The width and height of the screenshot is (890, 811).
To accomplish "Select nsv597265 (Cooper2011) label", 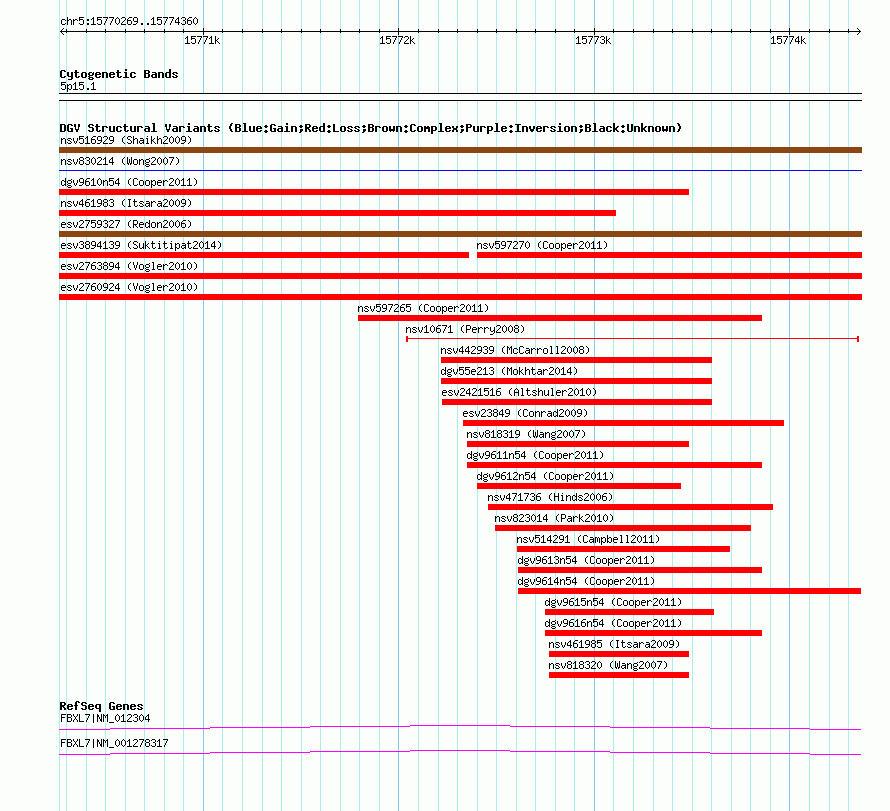I will (x=423, y=308).
